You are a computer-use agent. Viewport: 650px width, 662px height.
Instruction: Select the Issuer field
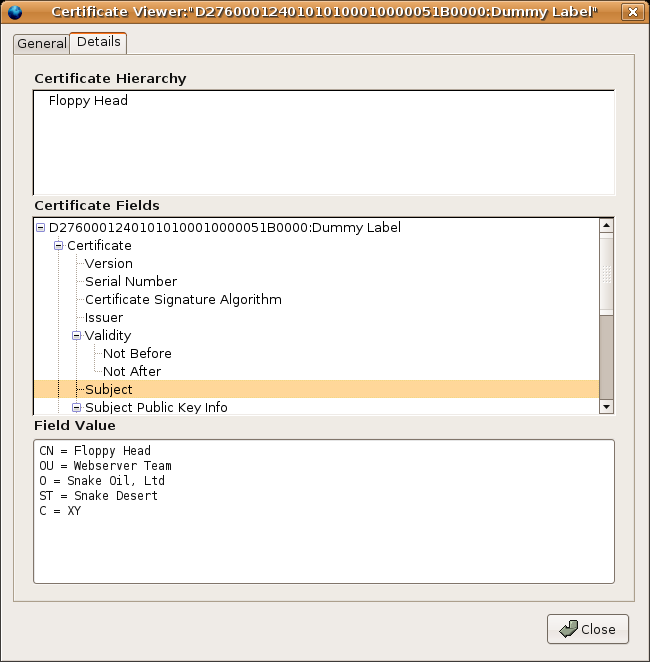[x=104, y=318]
